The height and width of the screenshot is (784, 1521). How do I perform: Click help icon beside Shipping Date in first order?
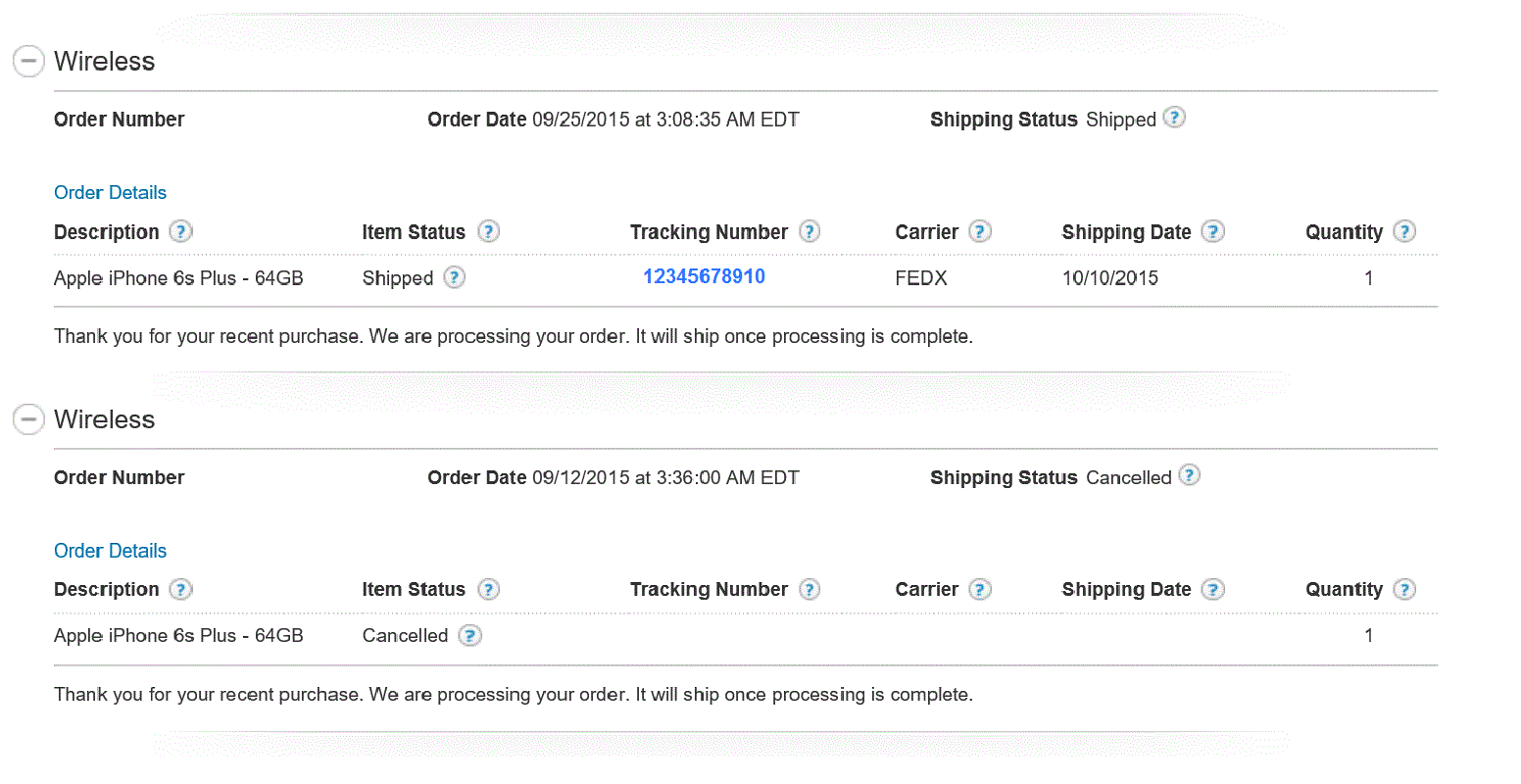[1213, 231]
